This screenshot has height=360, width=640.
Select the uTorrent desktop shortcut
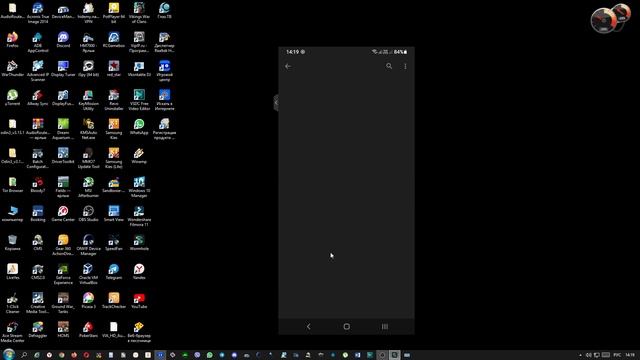13,98
